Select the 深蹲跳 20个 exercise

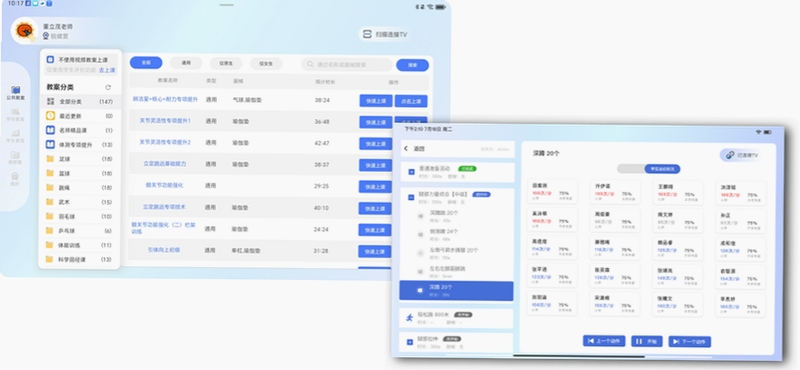coord(457,216)
